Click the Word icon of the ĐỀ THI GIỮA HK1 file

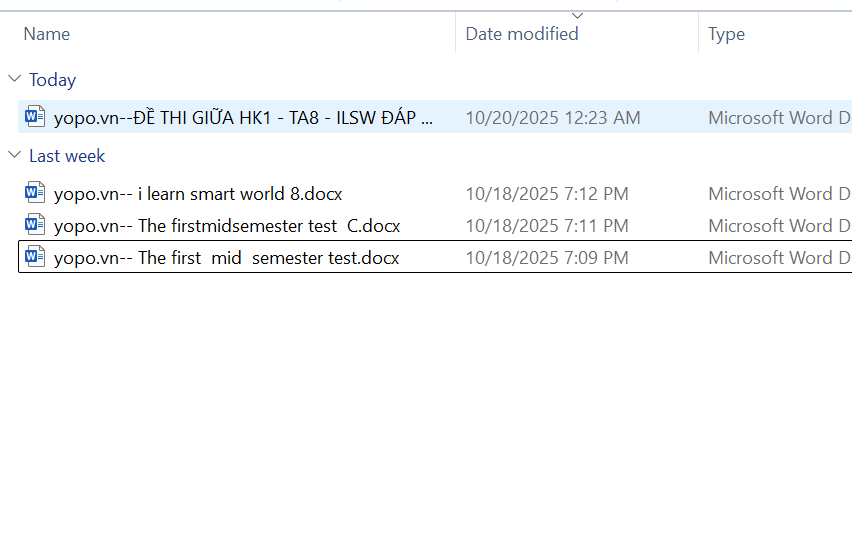tap(35, 117)
